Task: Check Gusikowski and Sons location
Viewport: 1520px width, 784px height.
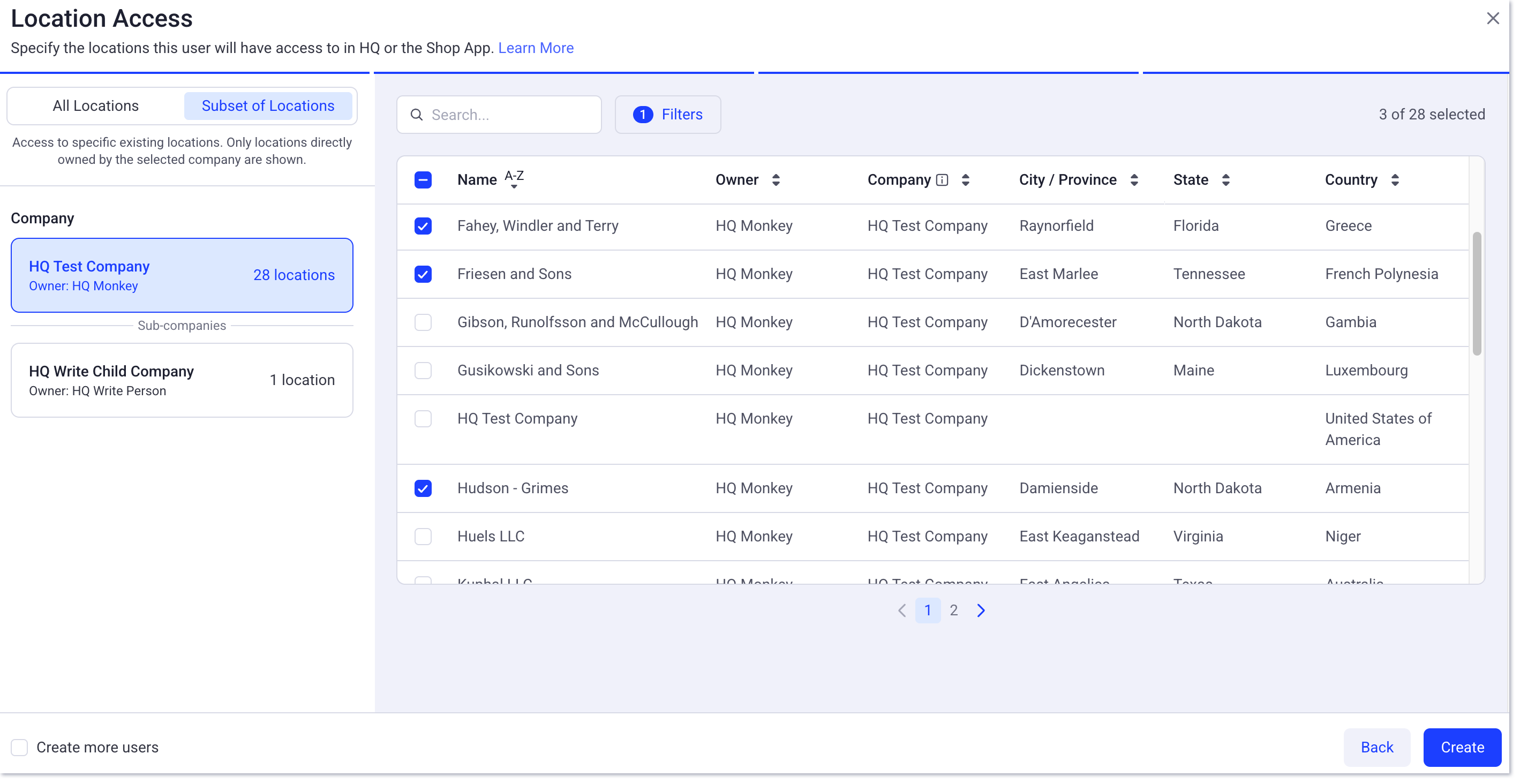Action: tap(423, 371)
